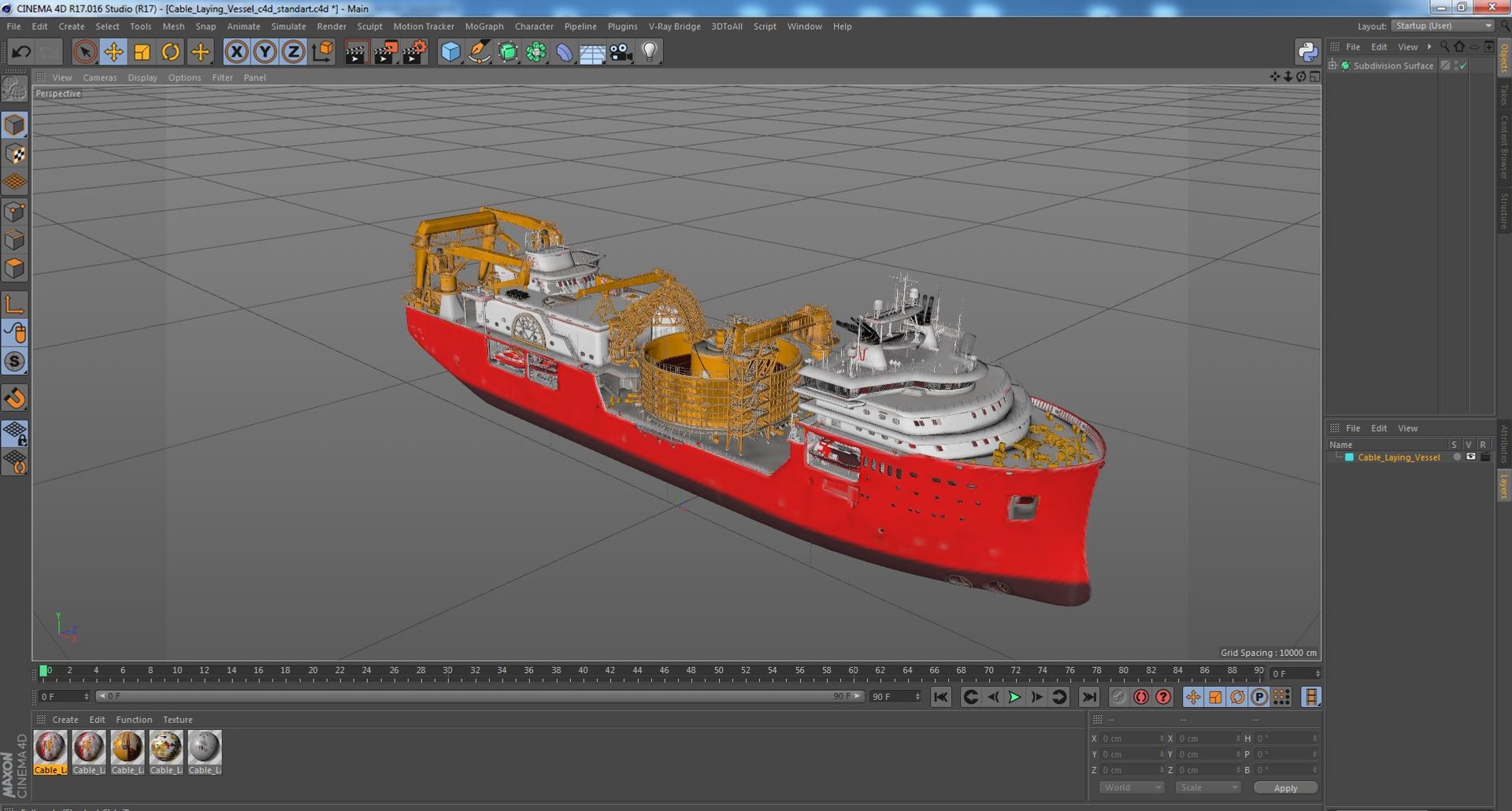Play the animation forward

(1014, 697)
